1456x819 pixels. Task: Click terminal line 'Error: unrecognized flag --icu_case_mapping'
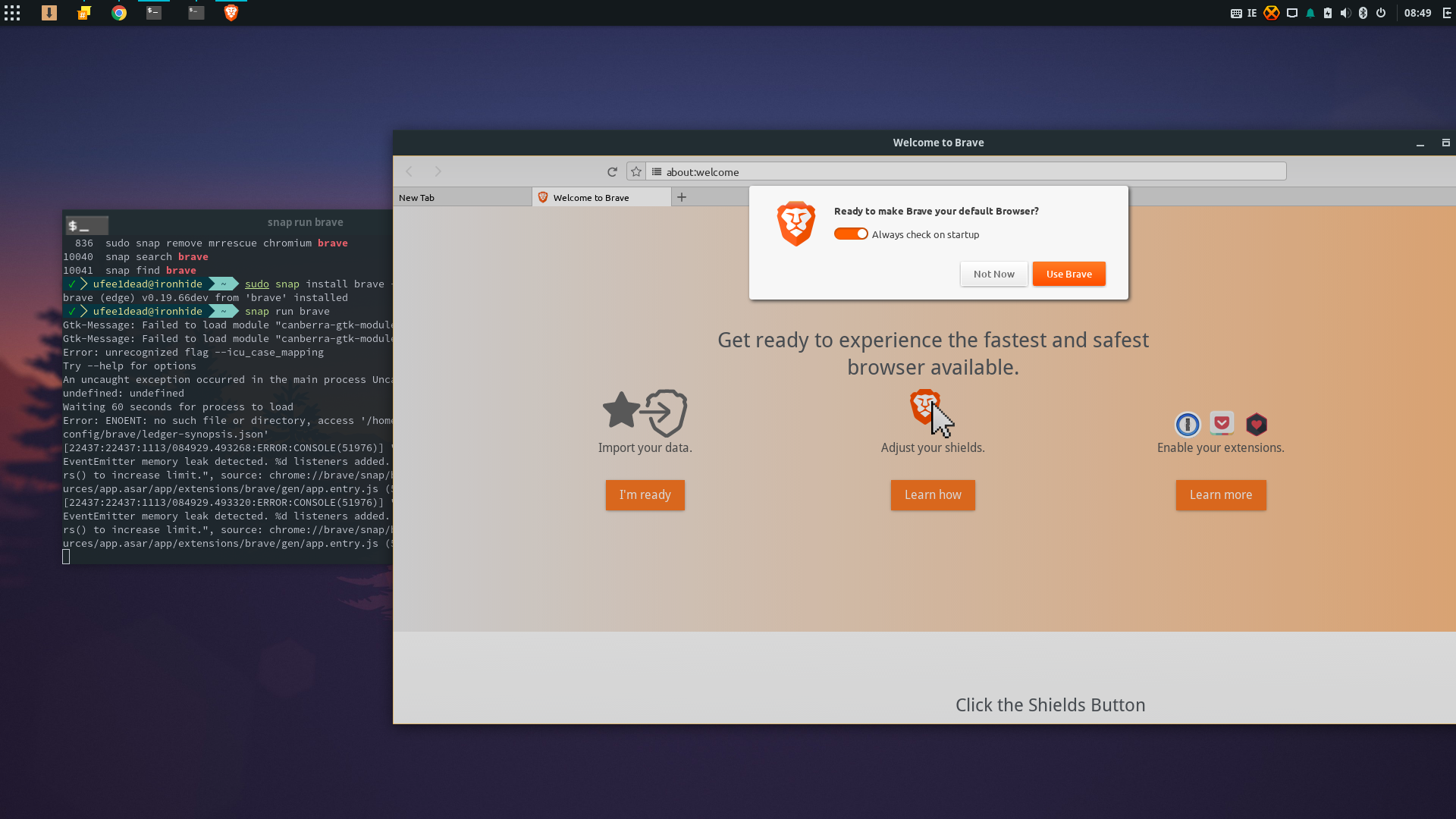pyautogui.click(x=193, y=353)
